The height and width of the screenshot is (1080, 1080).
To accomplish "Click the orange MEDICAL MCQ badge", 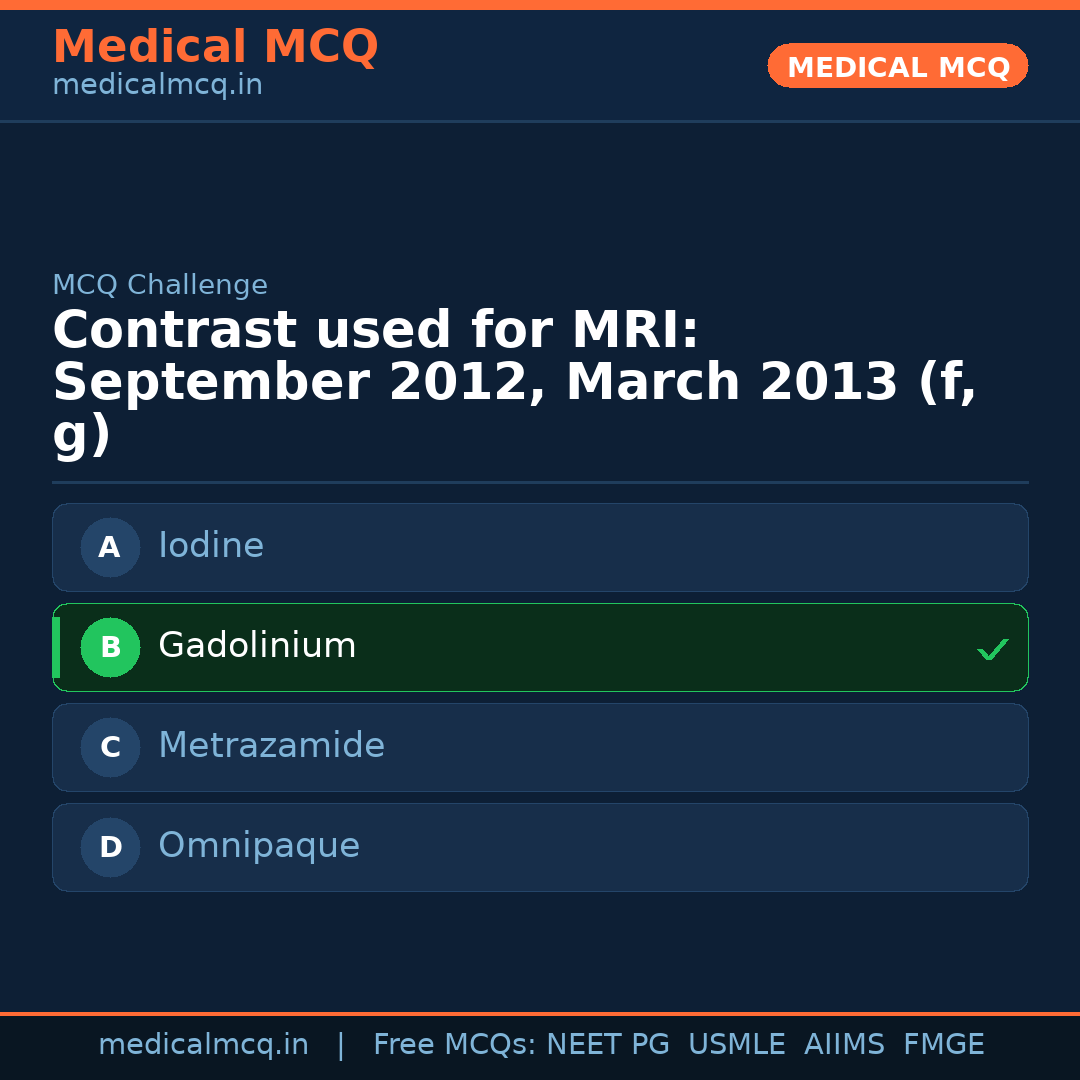I will 897,66.
